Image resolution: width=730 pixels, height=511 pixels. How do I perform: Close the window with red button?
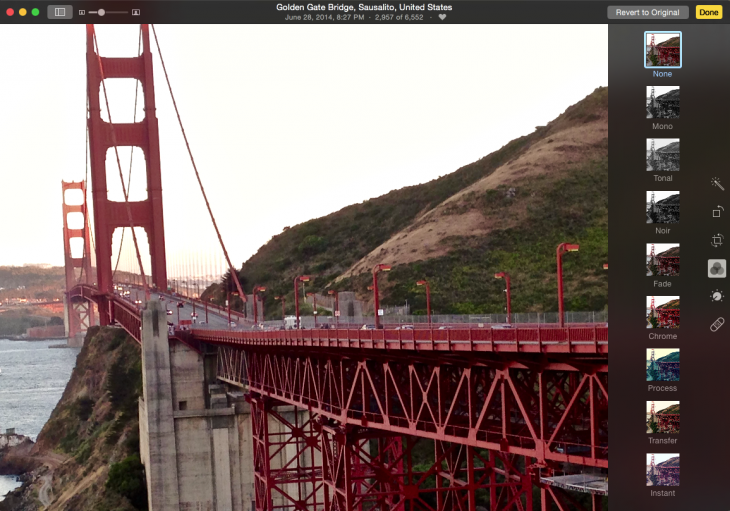(10, 12)
